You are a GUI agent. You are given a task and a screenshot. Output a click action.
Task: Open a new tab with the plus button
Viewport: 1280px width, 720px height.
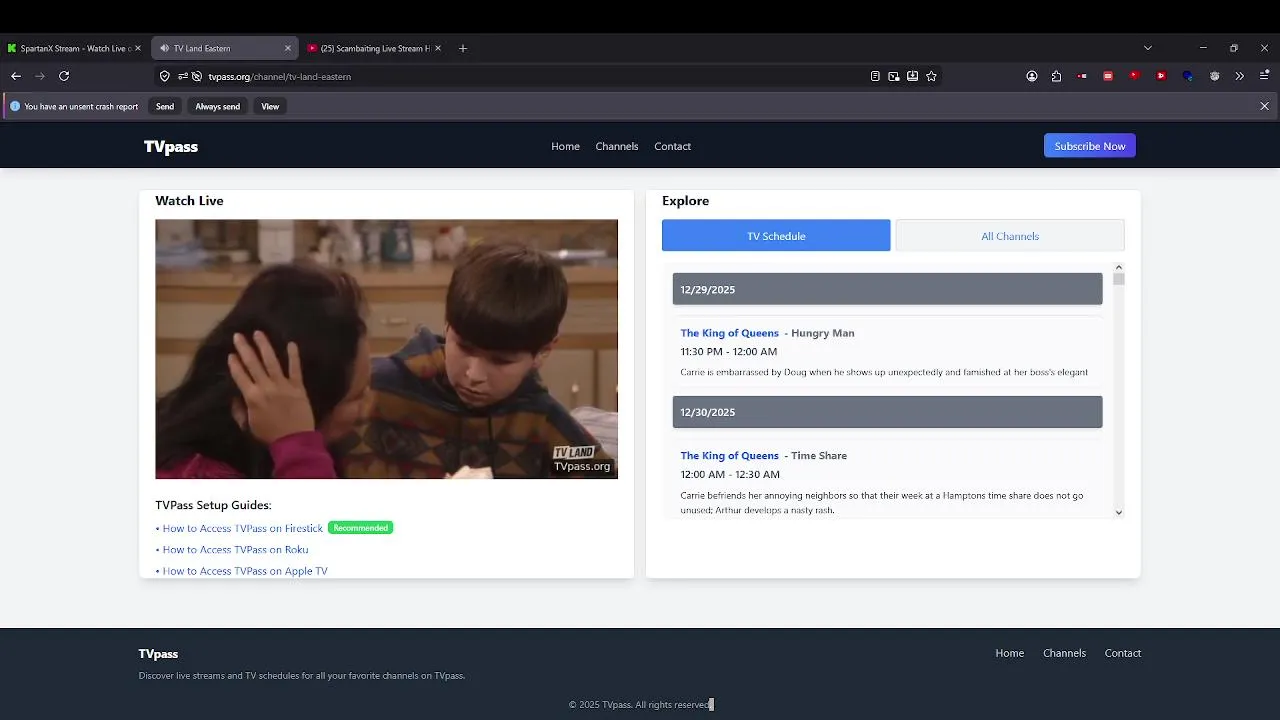point(462,48)
